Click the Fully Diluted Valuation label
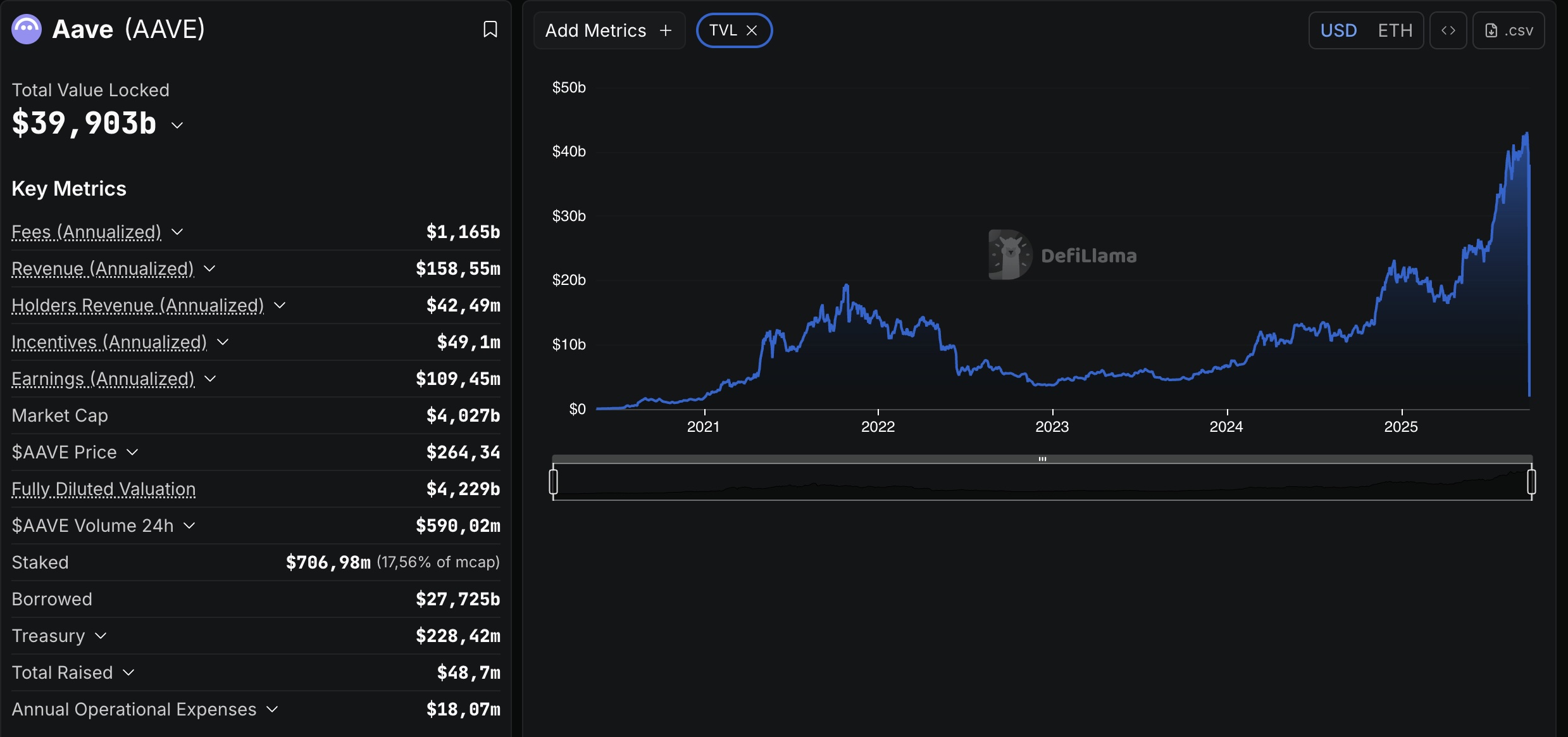The image size is (1568, 737). (104, 489)
